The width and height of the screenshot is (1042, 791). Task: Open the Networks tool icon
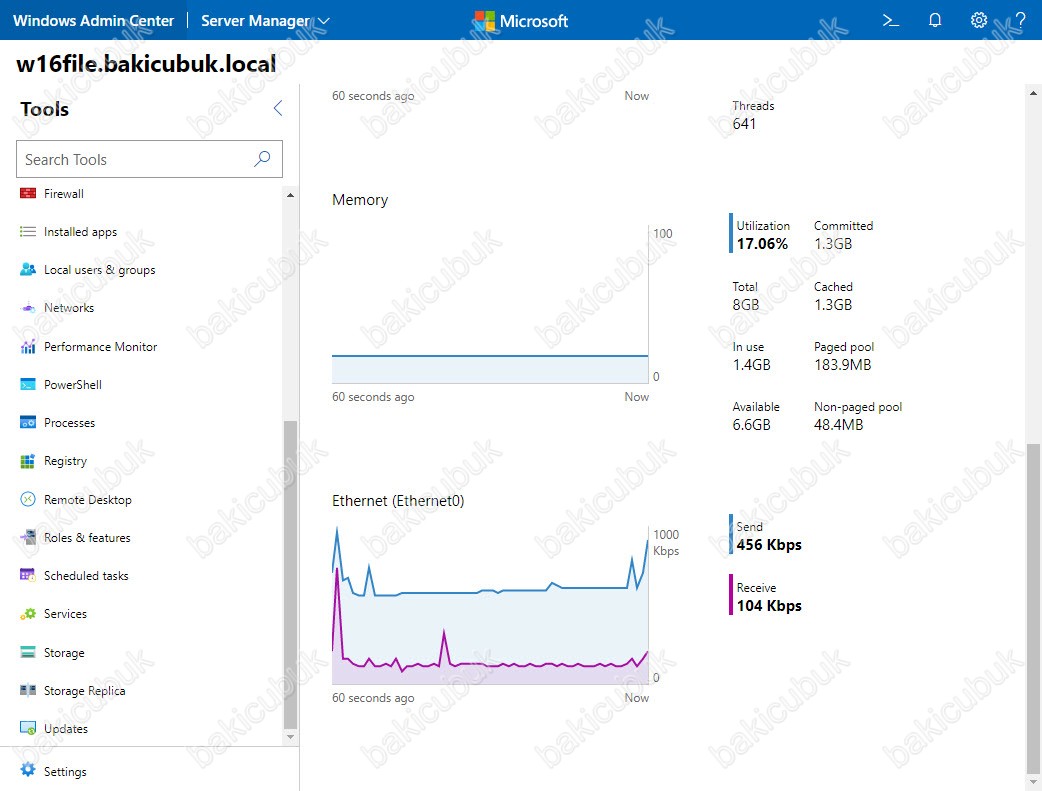[28, 308]
